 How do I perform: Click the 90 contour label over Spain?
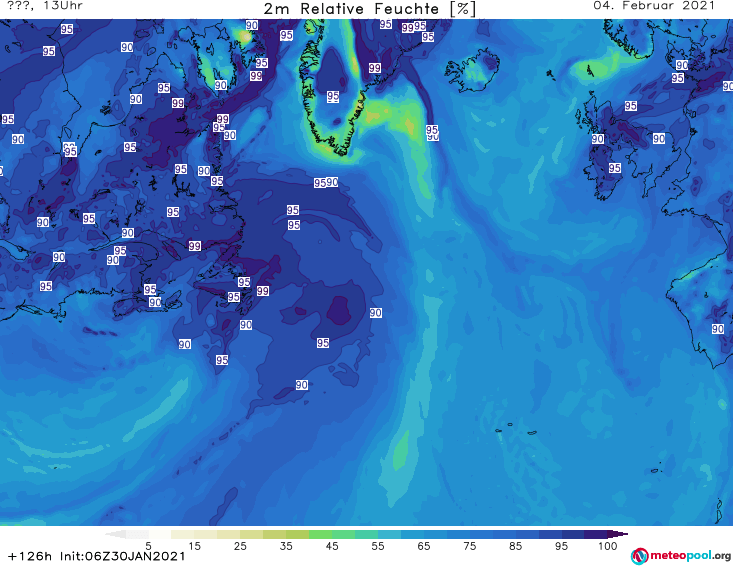pyautogui.click(x=718, y=329)
